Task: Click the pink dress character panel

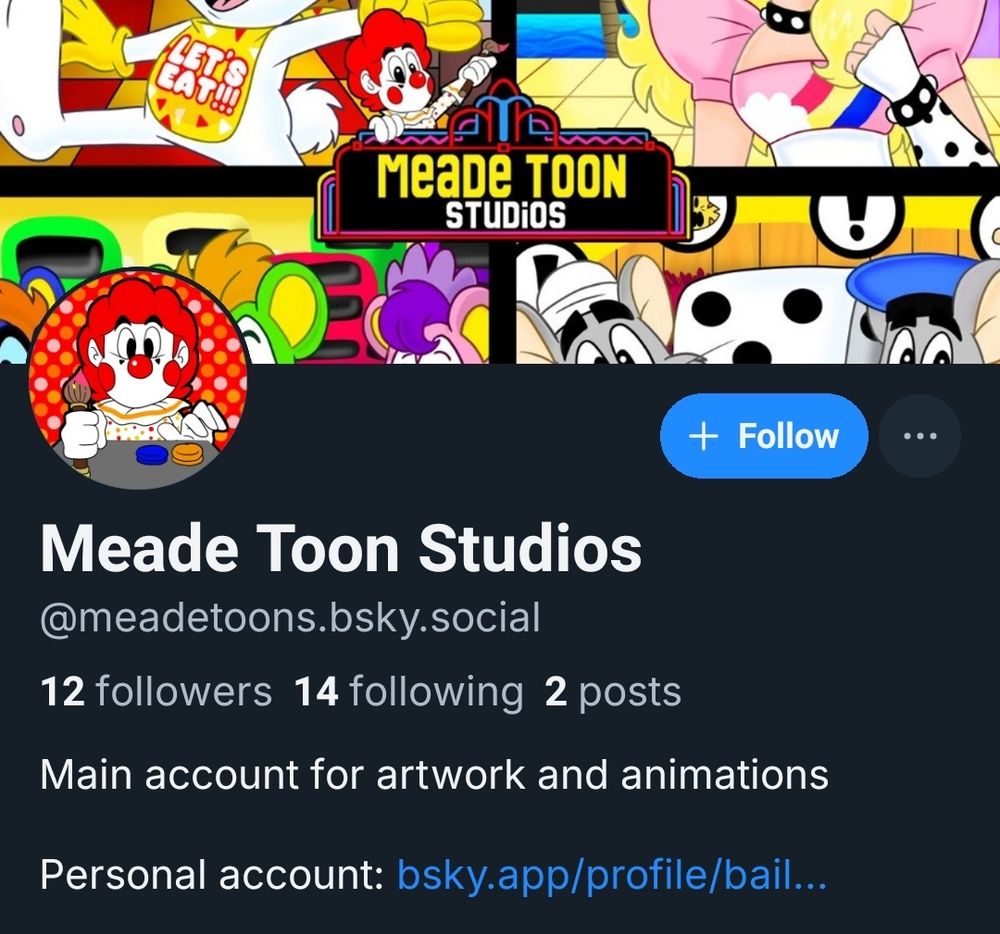Action: pos(758,83)
